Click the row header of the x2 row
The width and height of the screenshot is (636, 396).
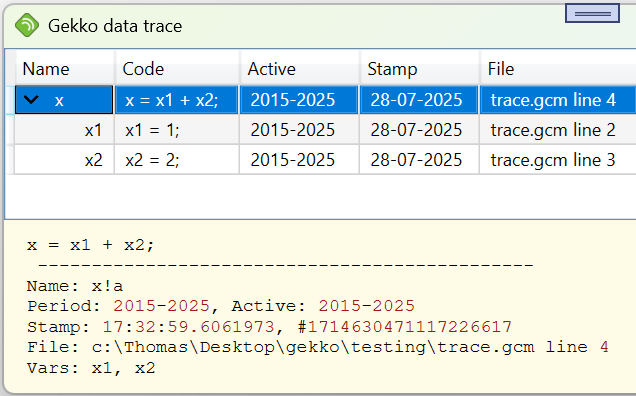pos(9,160)
